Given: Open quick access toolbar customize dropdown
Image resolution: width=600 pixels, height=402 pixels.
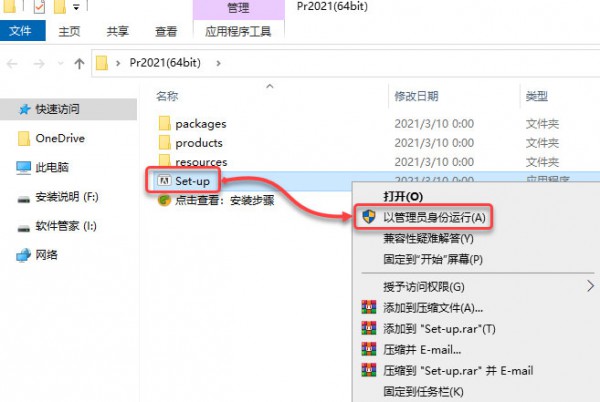Looking at the screenshot, I should pos(77,7).
